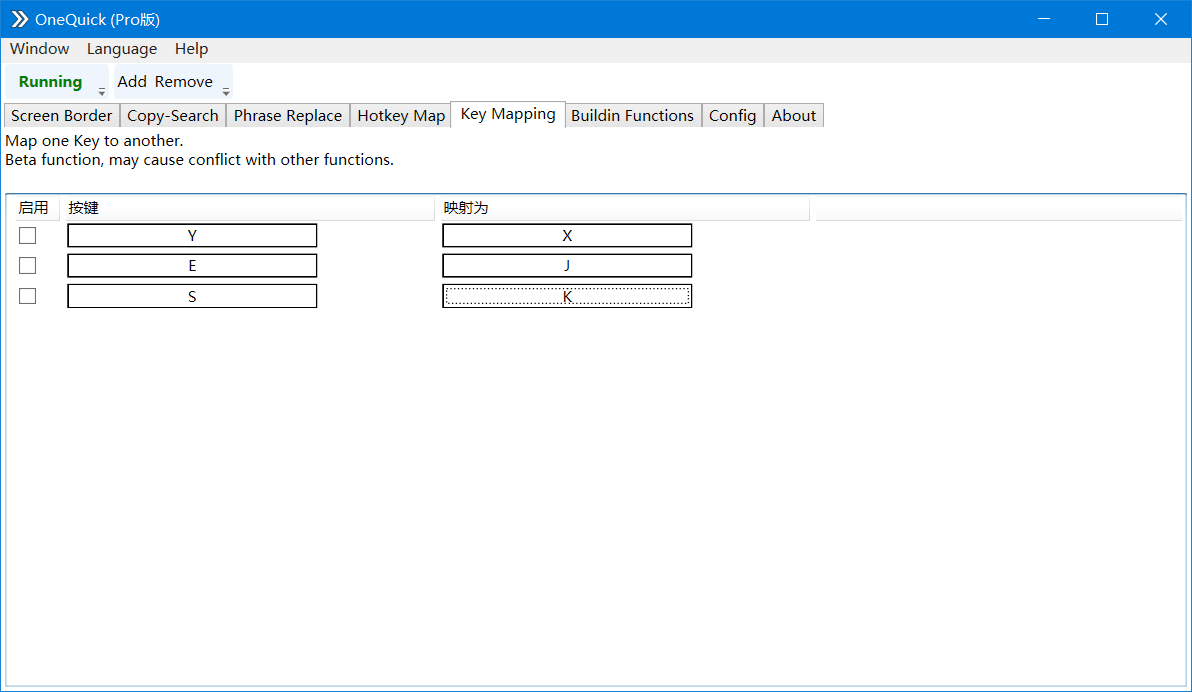Switch to the Buildin Functions tab
Image resolution: width=1192 pixels, height=692 pixels.
coord(632,116)
